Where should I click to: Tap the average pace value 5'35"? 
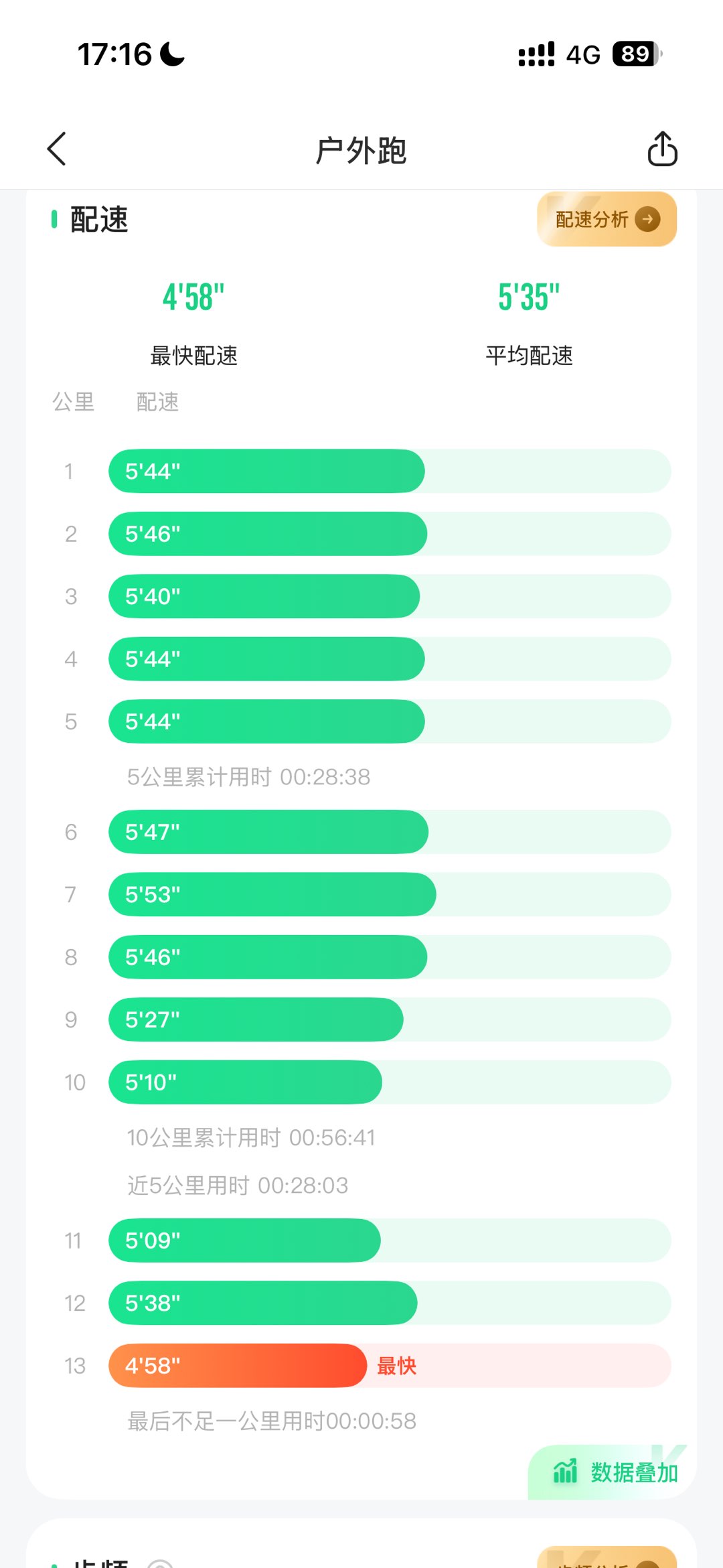click(x=529, y=297)
